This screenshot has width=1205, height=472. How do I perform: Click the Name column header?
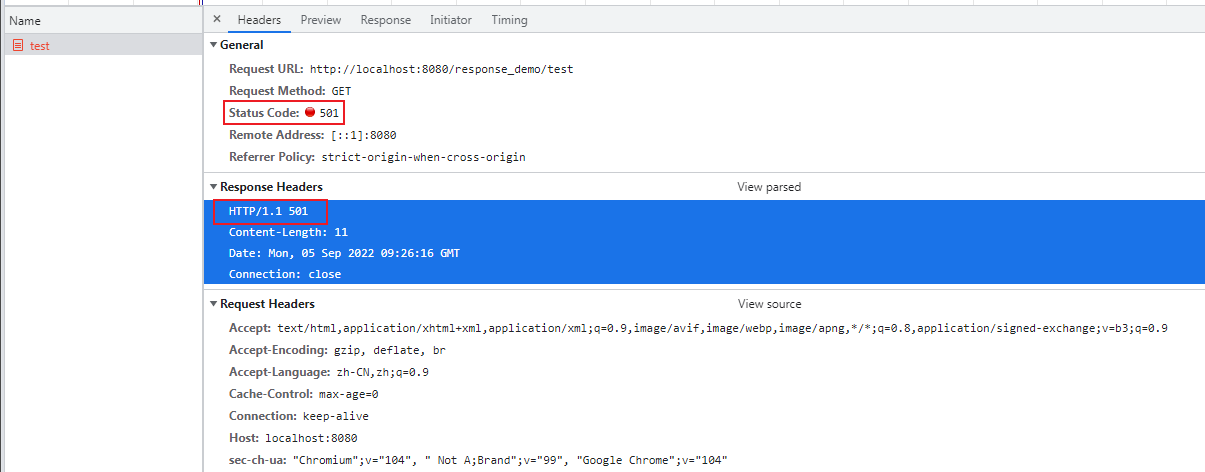coord(25,20)
